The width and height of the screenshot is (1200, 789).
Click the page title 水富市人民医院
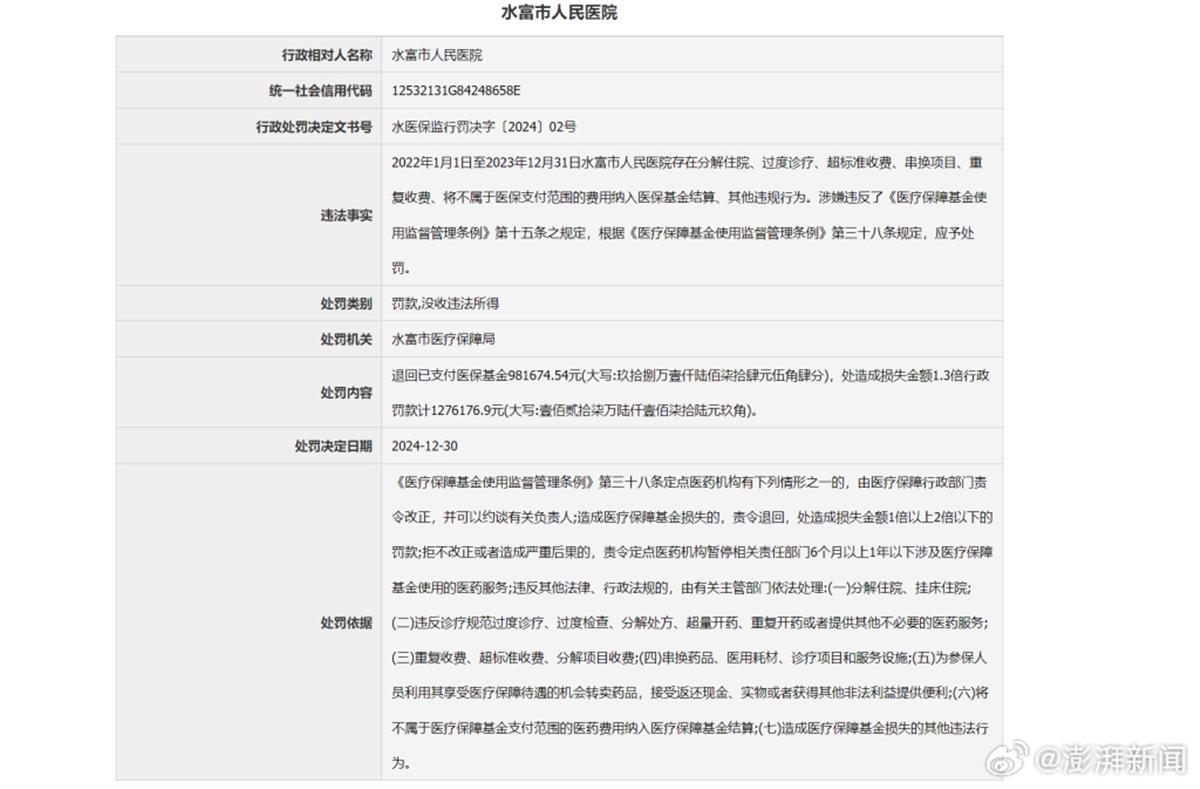coord(559,13)
